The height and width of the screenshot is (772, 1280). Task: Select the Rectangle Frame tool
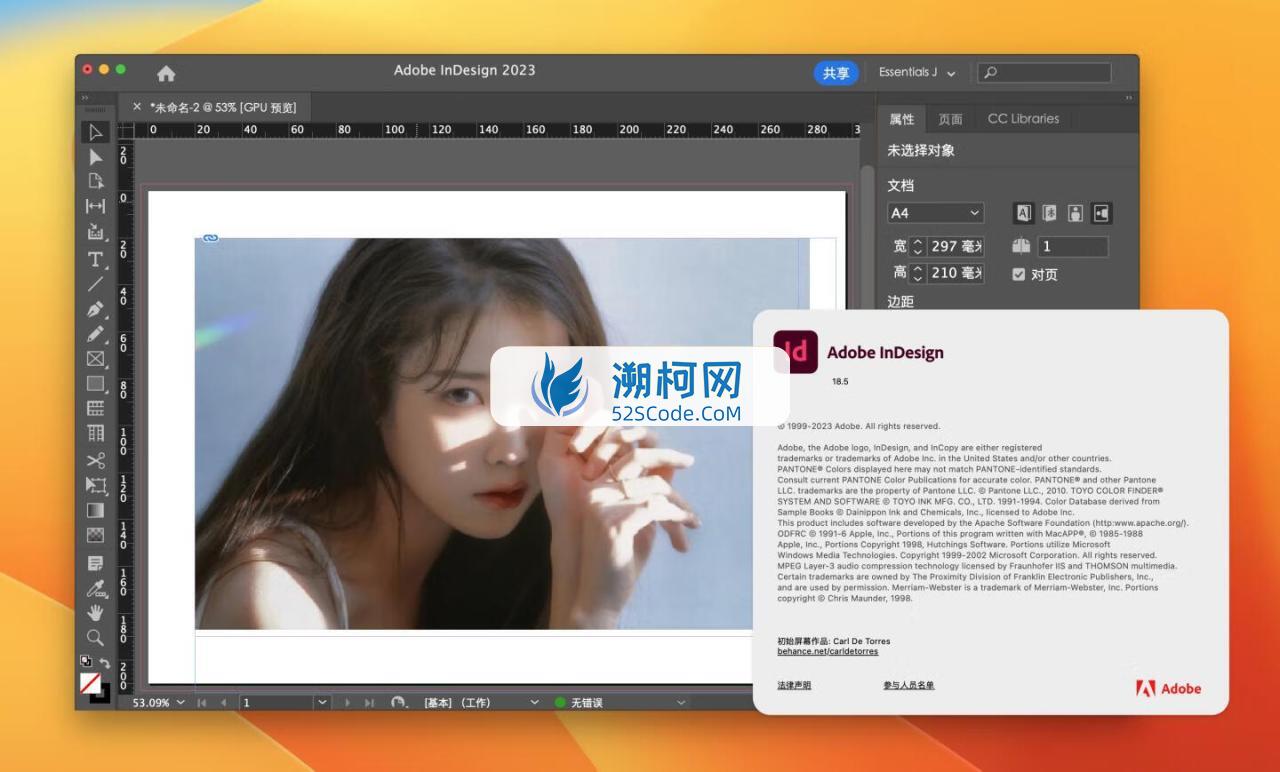pos(95,359)
